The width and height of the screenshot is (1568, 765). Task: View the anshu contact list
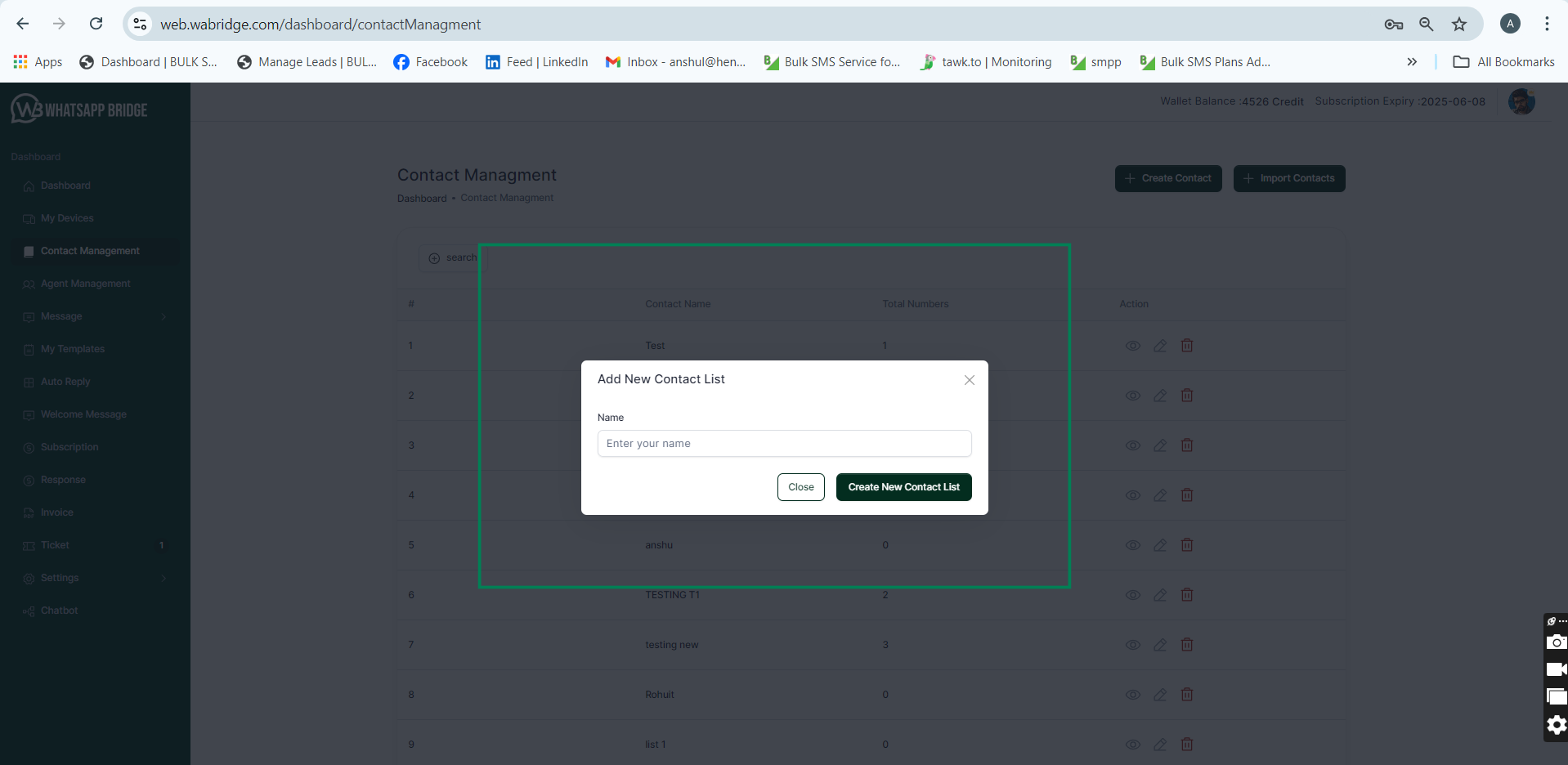[1133, 545]
